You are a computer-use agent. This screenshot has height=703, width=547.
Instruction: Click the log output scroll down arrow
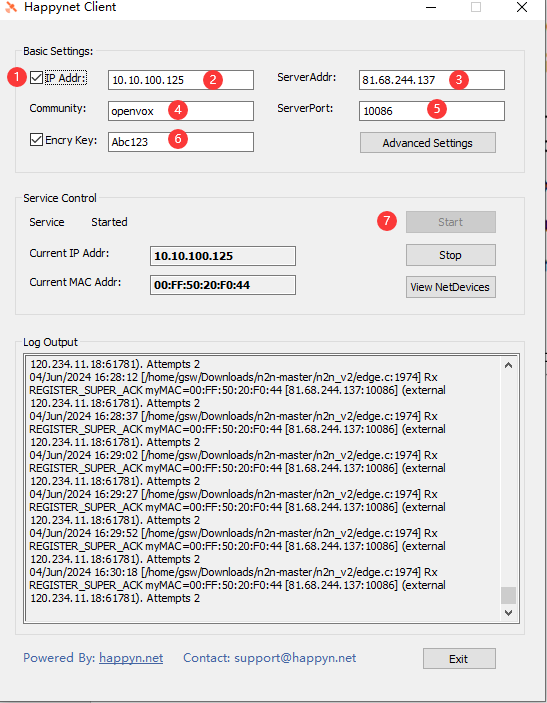[x=508, y=612]
